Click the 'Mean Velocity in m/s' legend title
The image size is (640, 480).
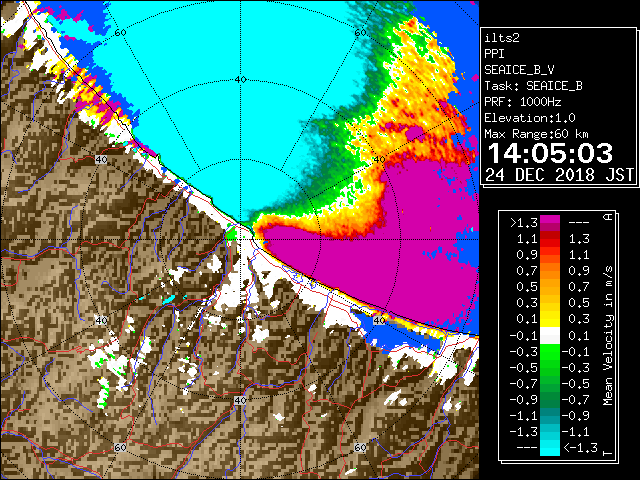[x=608, y=336]
